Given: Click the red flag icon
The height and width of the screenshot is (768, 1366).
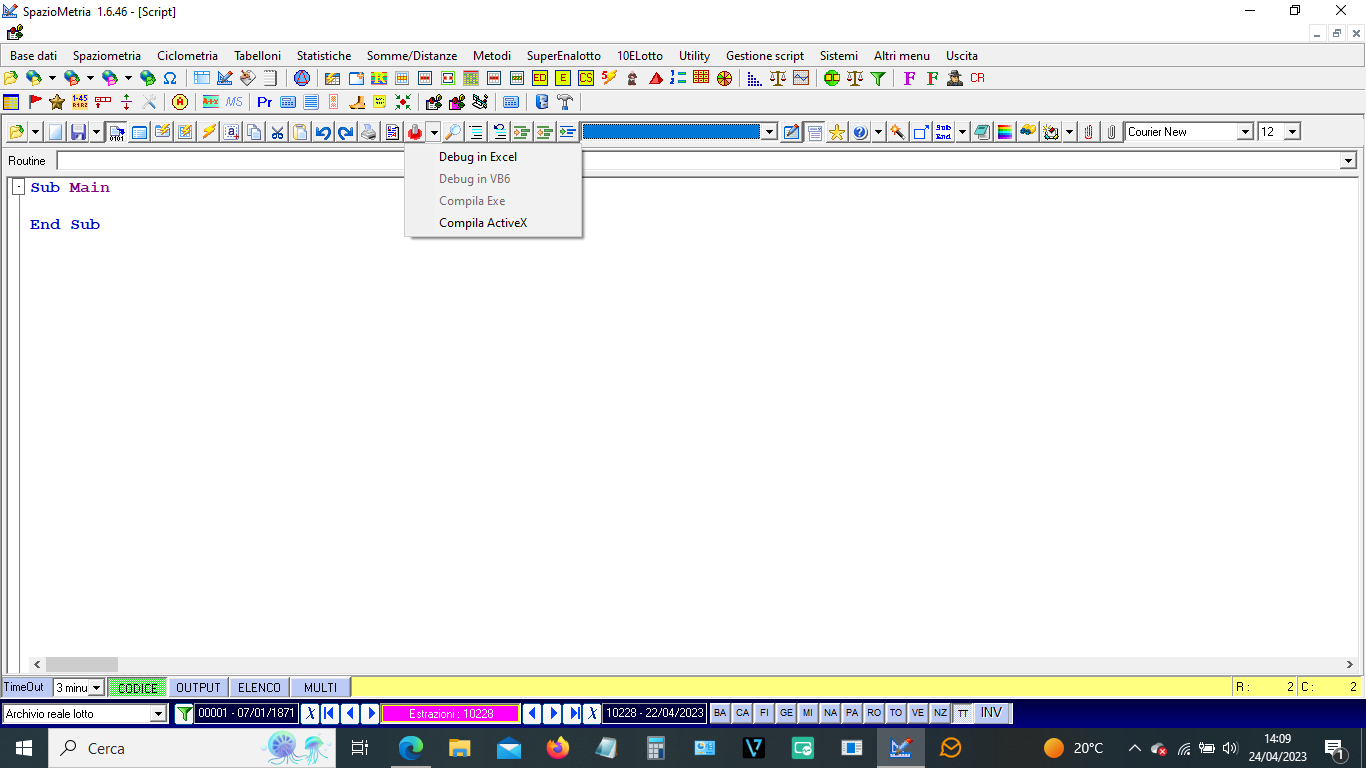Looking at the screenshot, I should coord(35,102).
